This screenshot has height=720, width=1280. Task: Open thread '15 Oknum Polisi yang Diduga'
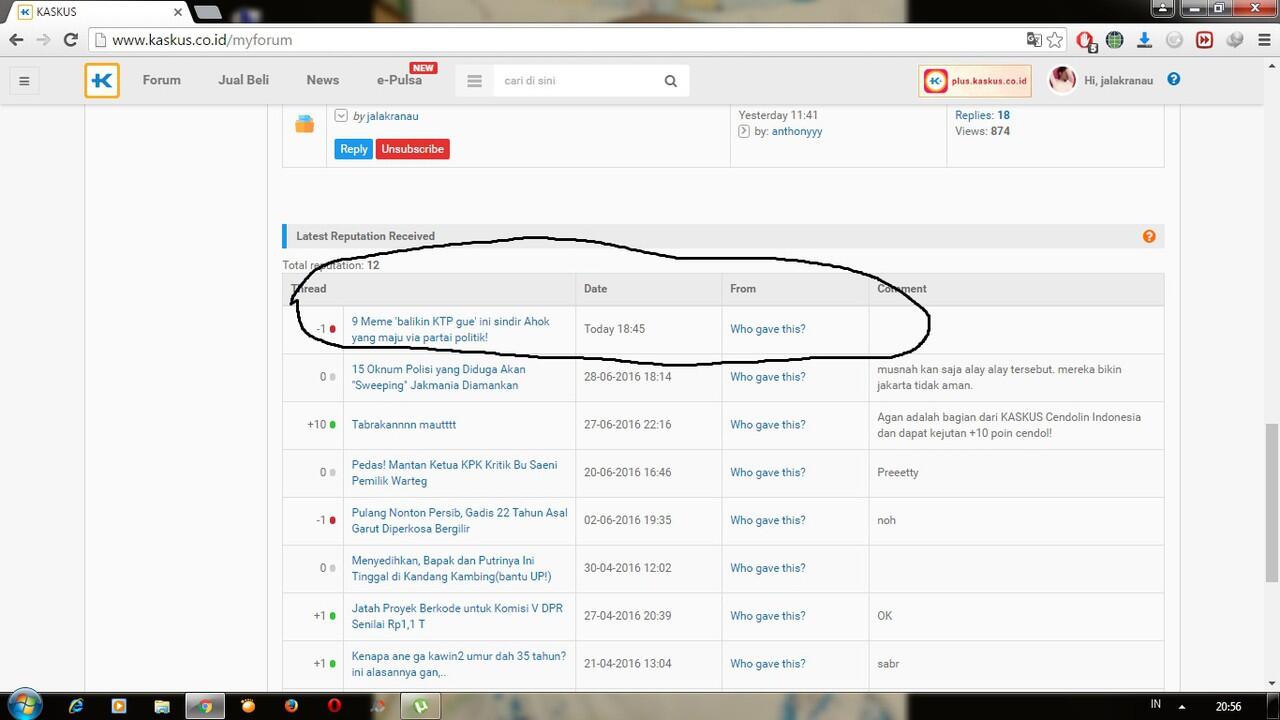point(438,377)
